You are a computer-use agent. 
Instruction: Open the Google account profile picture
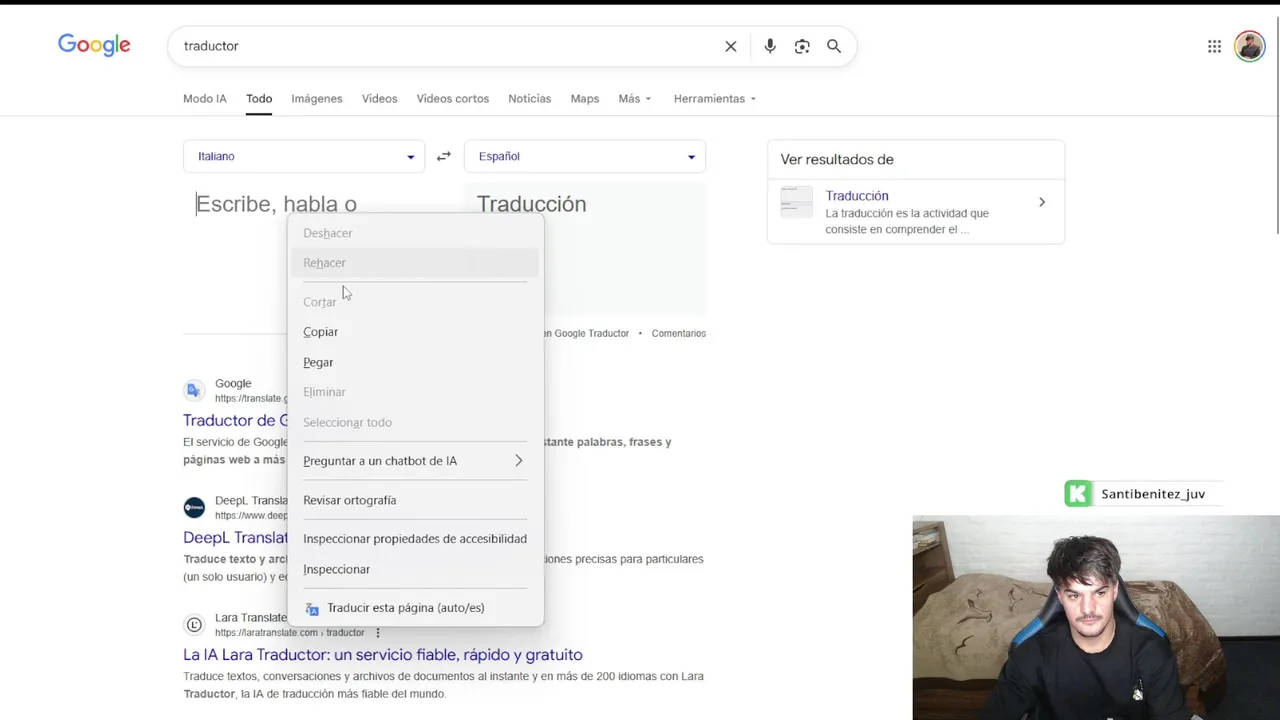pos(1249,46)
